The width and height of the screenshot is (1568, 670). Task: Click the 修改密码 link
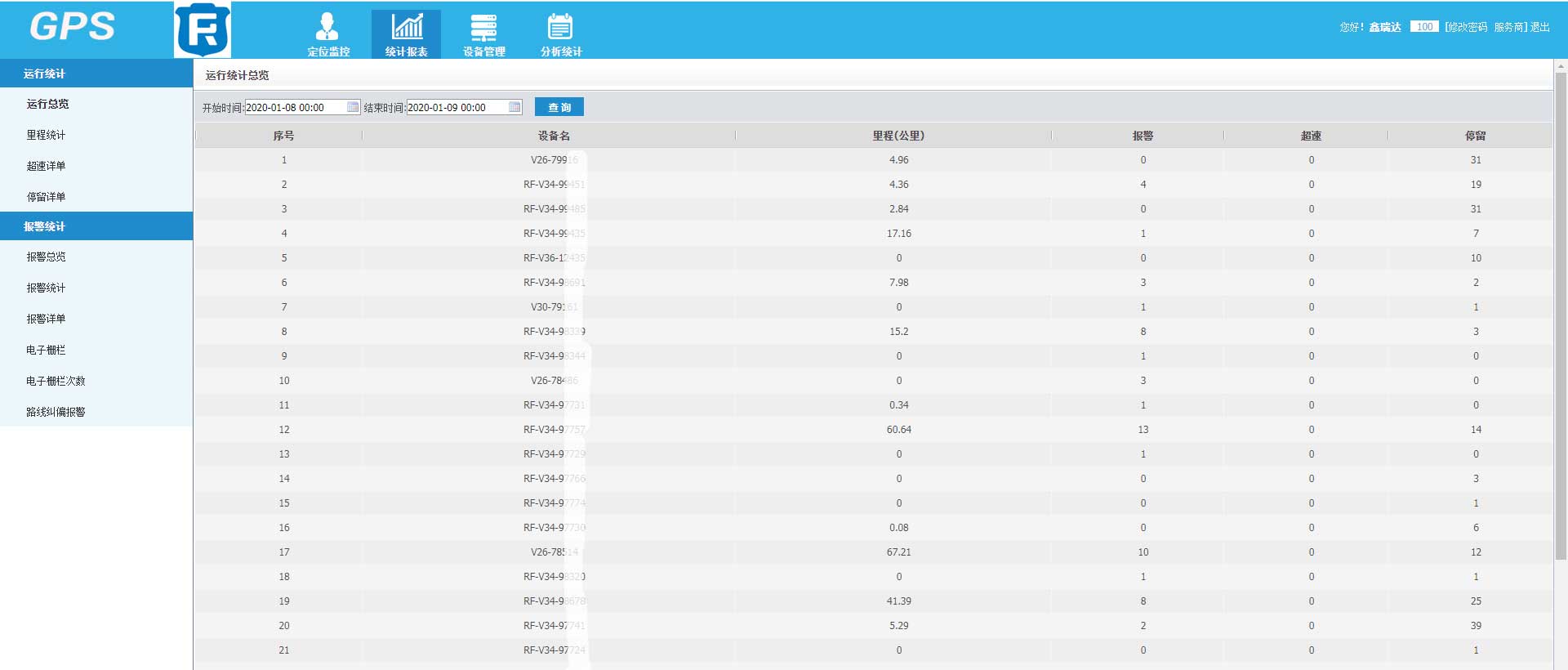click(x=1467, y=27)
